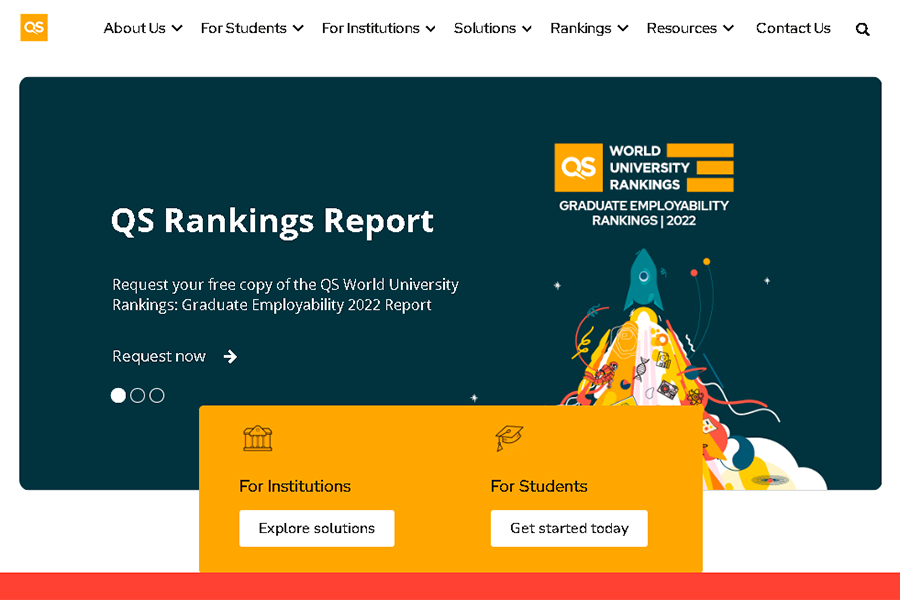Expand the Rankings dropdown chevron
The height and width of the screenshot is (600, 900).
pyautogui.click(x=623, y=28)
